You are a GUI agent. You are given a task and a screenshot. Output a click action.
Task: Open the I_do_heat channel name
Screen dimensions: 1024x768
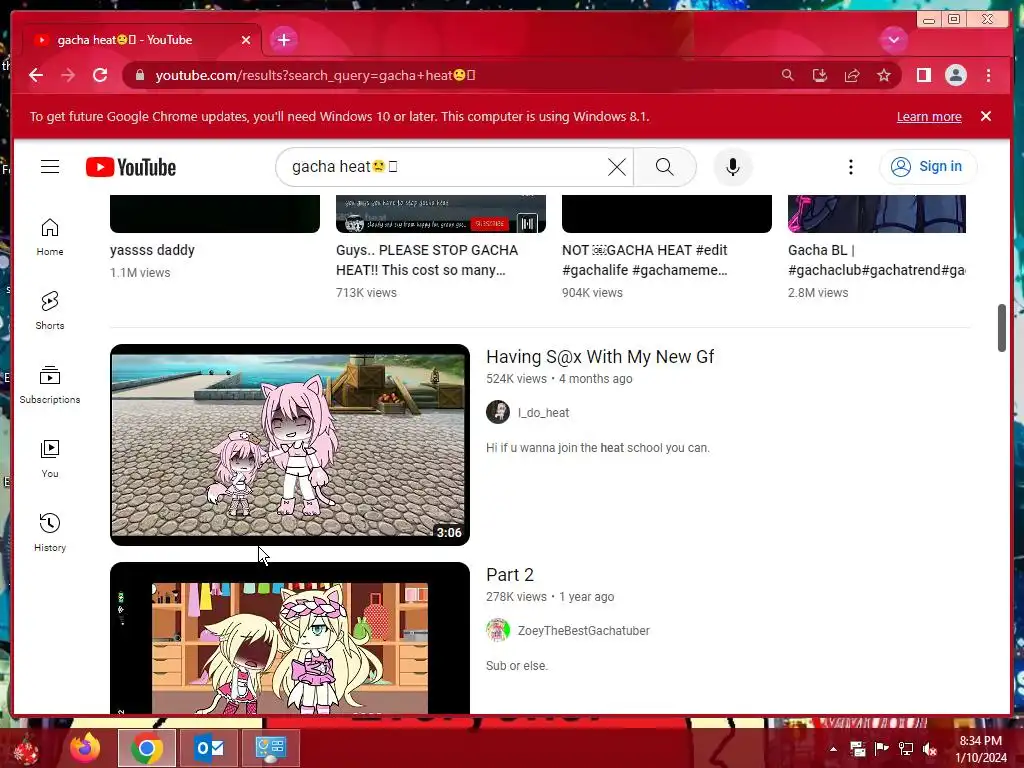pyautogui.click(x=543, y=413)
